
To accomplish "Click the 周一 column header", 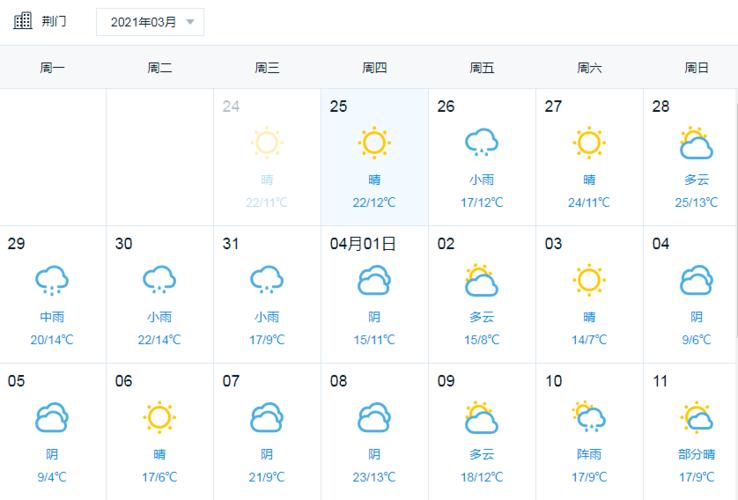I will point(52,68).
